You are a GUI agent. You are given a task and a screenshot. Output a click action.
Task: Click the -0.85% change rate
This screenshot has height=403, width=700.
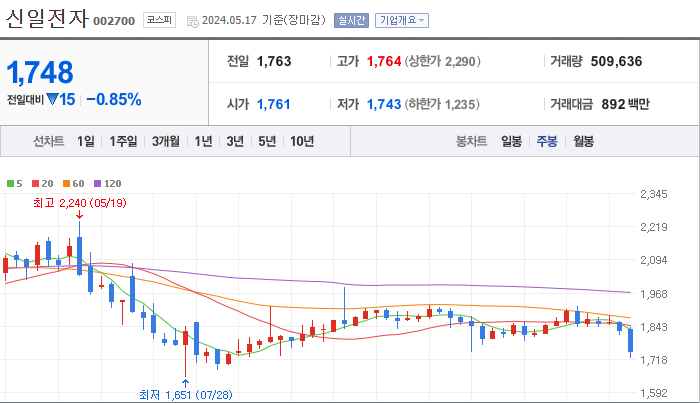point(114,100)
